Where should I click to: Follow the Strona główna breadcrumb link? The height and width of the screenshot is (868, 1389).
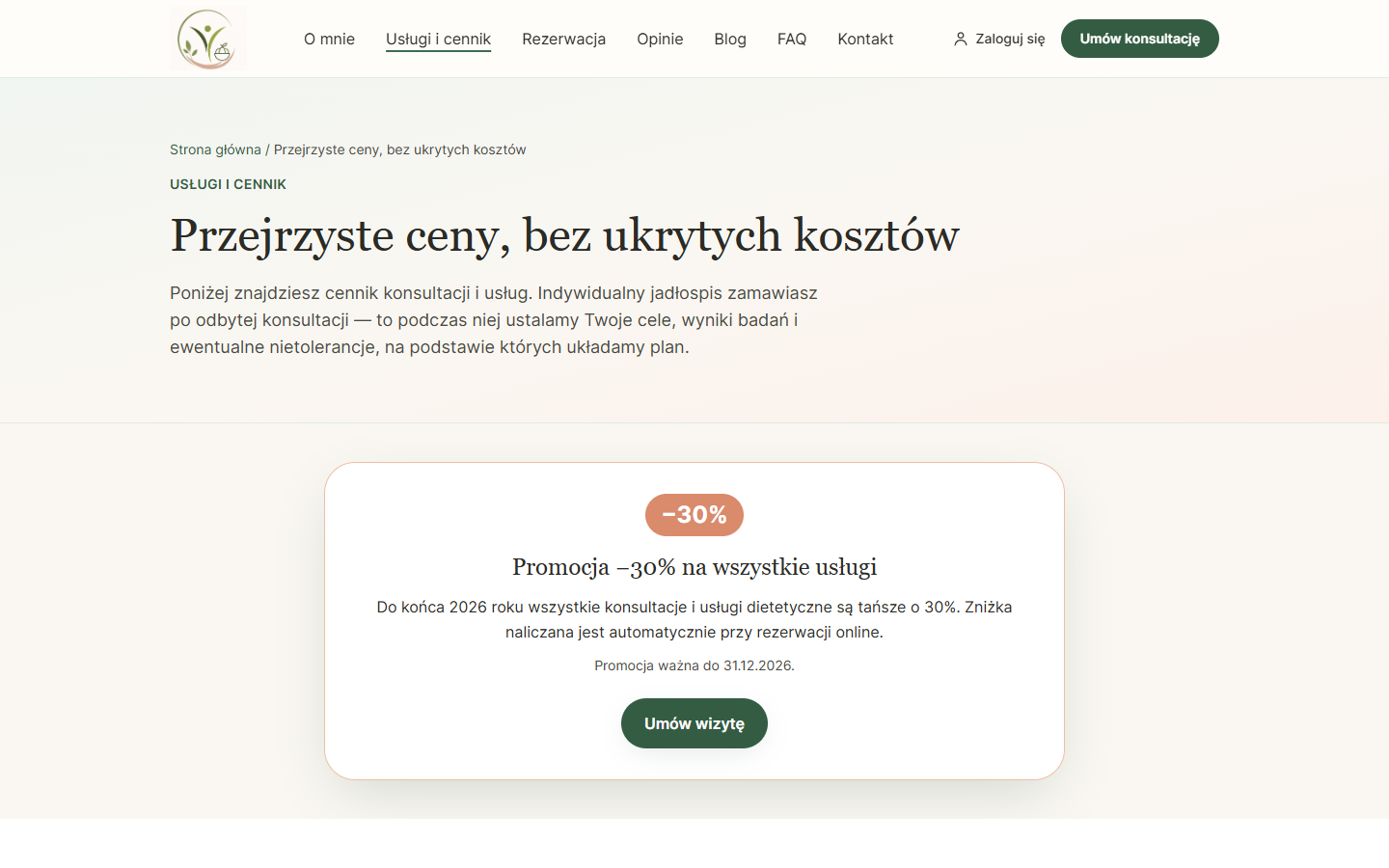215,149
